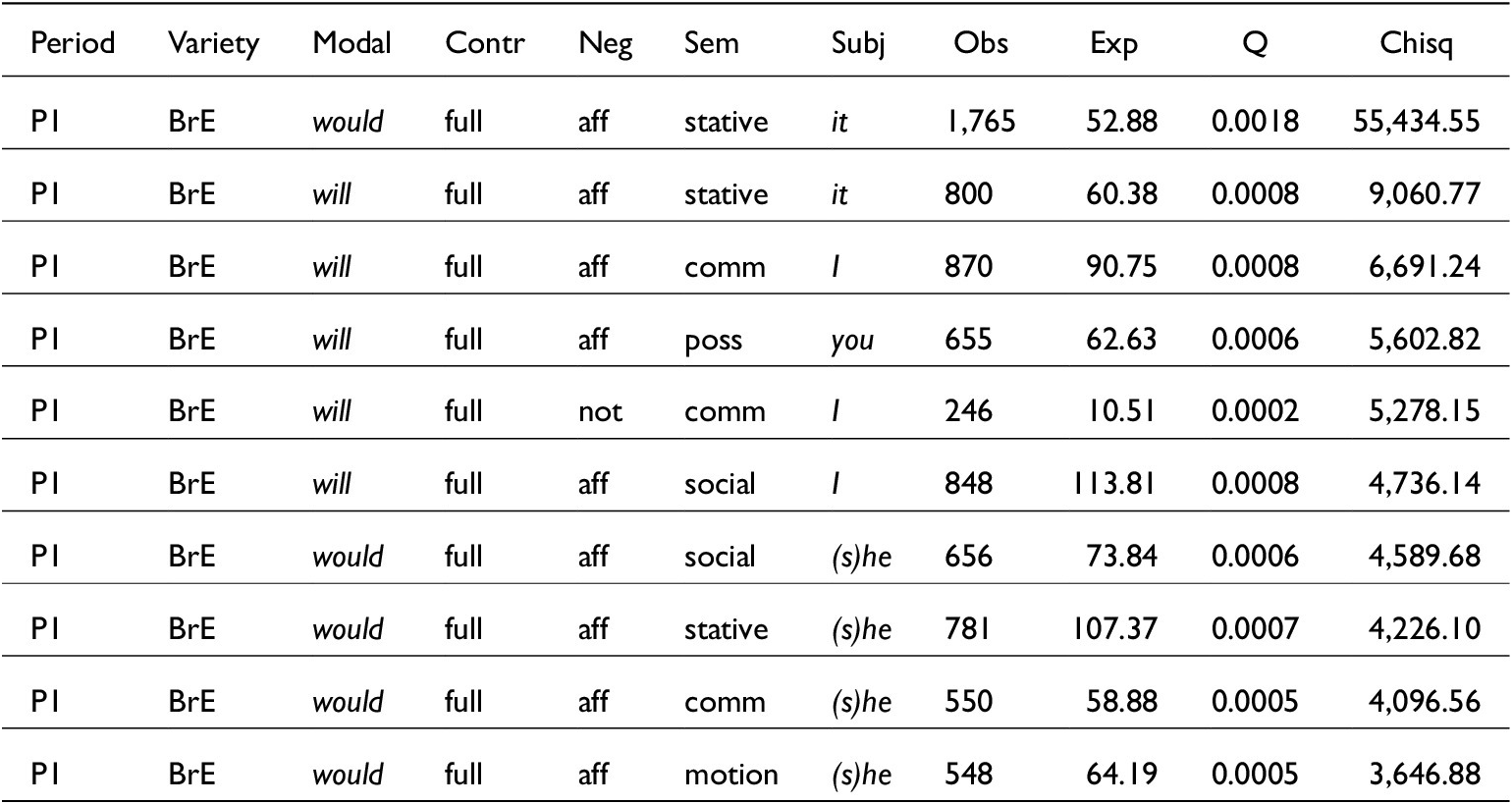1512x804 pixels.
Task: Select the Exp column header
Action: [1113, 43]
